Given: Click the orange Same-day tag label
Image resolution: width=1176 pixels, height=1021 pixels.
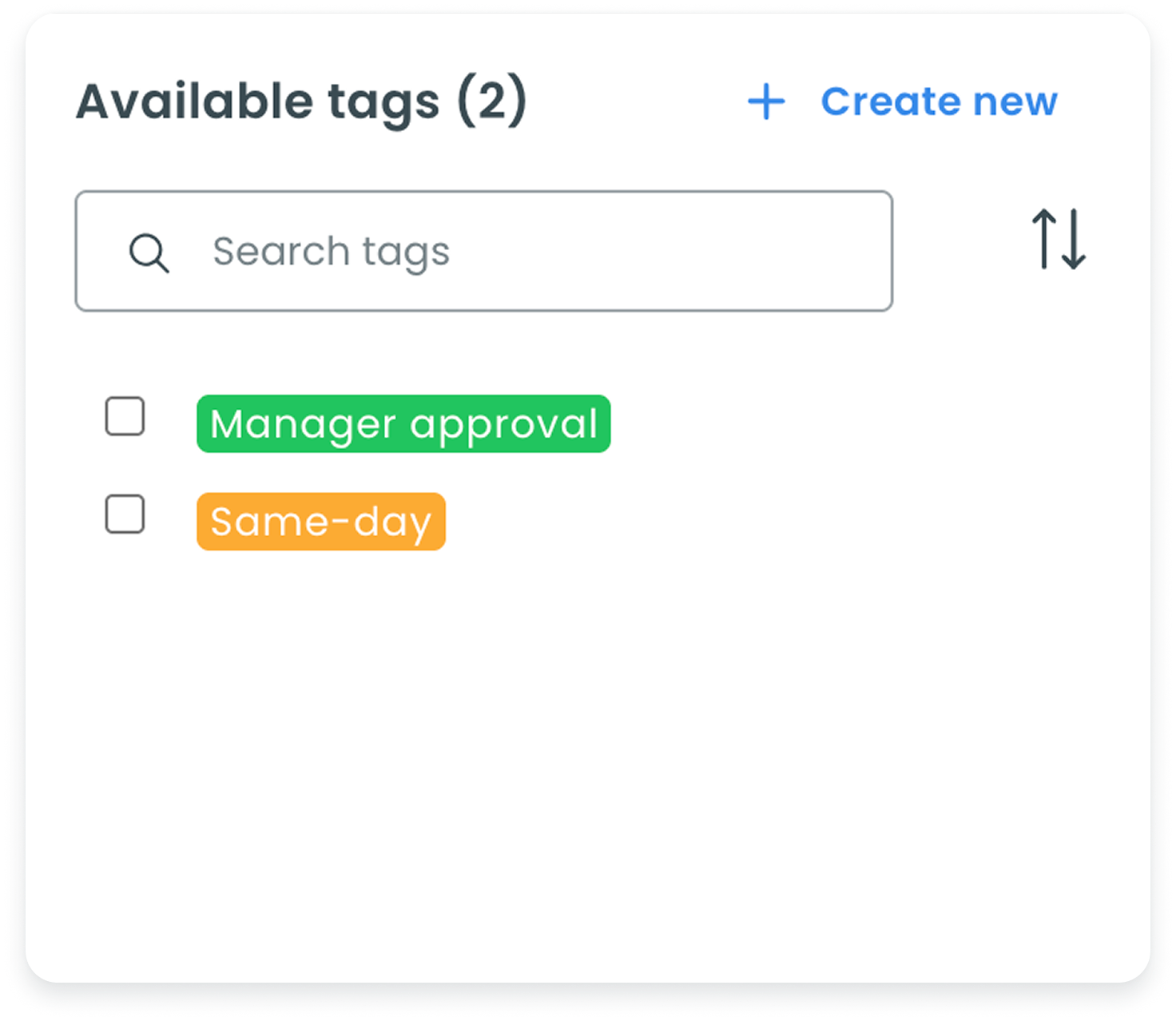Looking at the screenshot, I should click(x=320, y=522).
